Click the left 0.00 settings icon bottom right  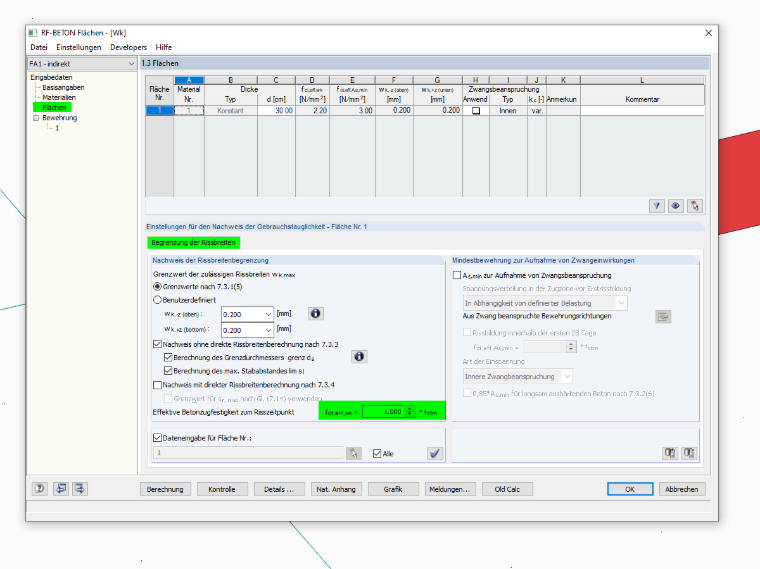coord(670,453)
